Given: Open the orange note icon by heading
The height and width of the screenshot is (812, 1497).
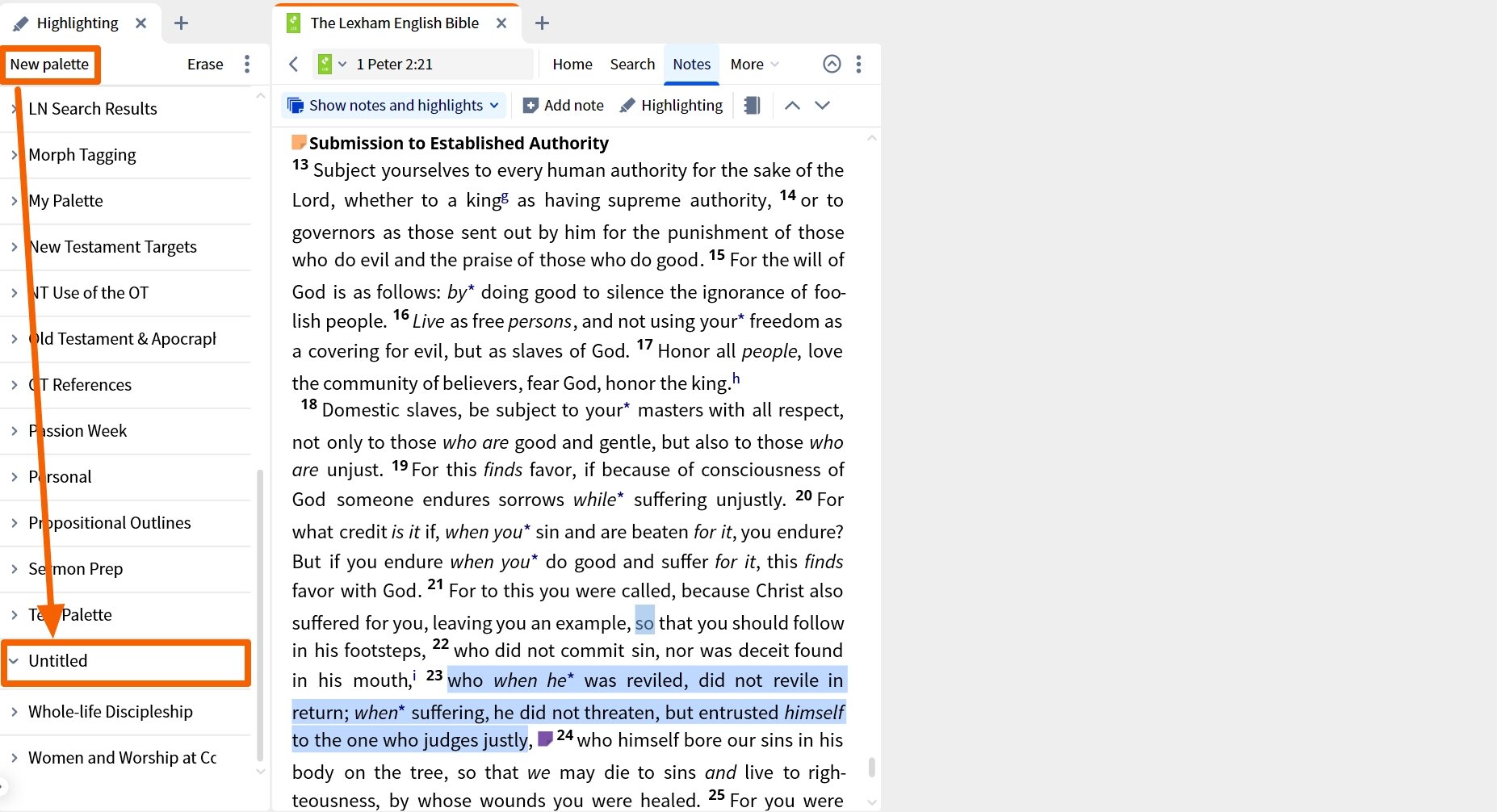Looking at the screenshot, I should [299, 143].
